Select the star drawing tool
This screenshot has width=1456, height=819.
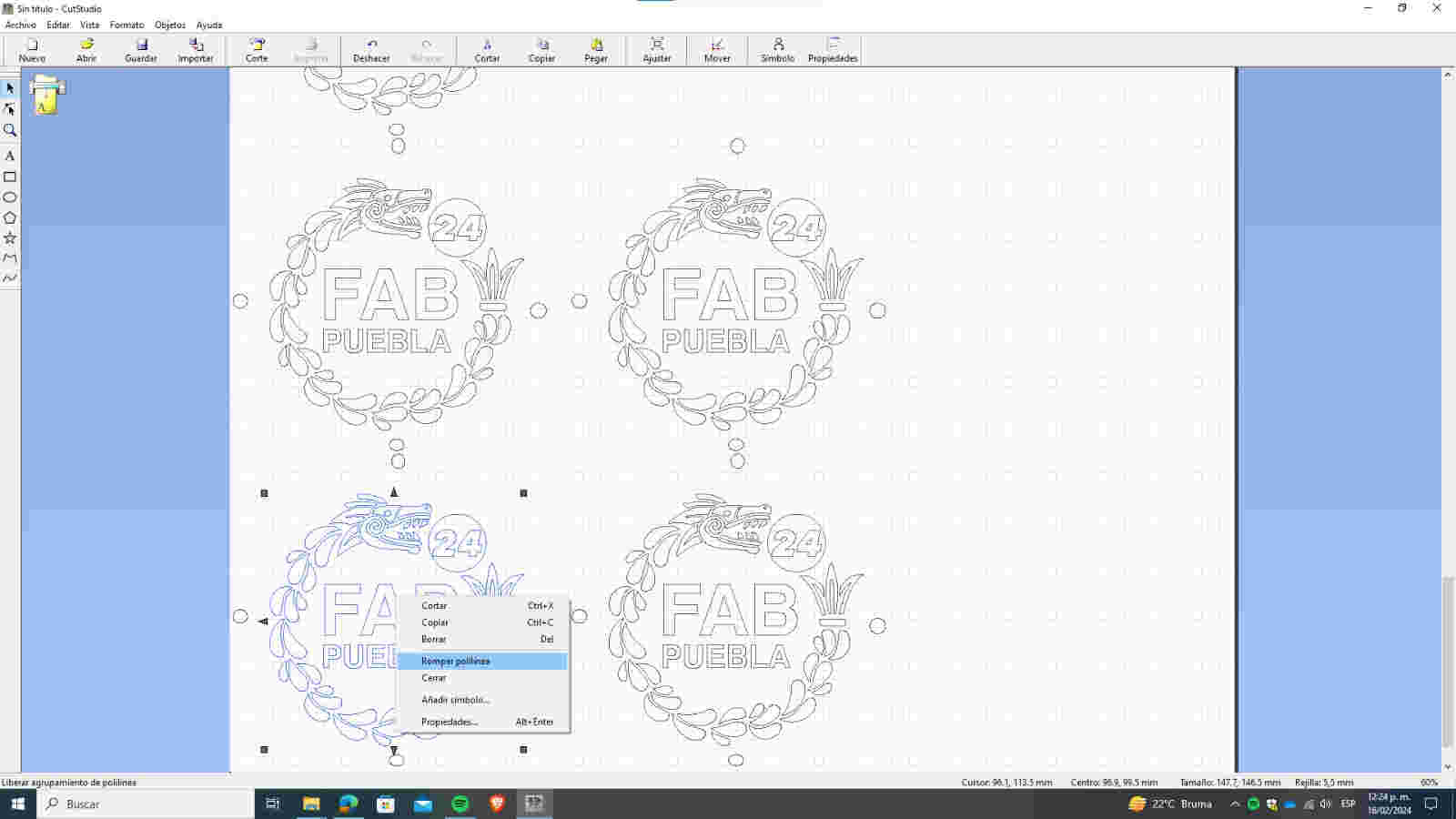click(x=10, y=238)
